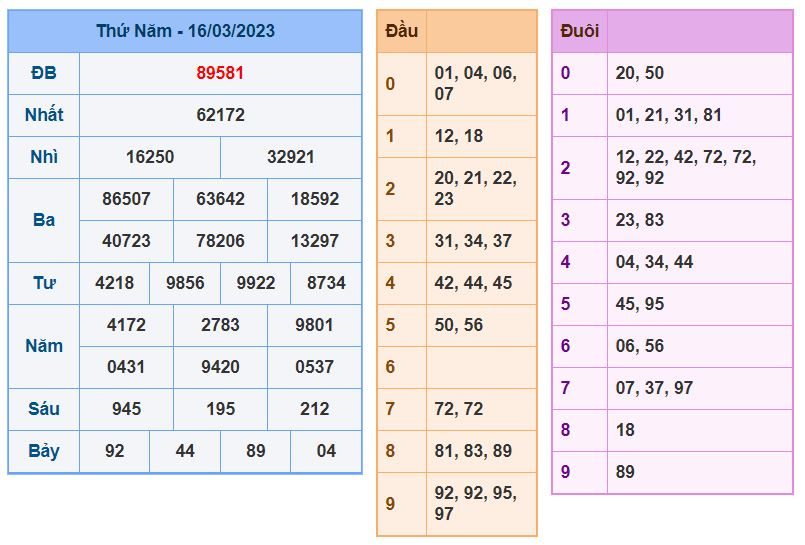Select fifth prize number 4172
Viewport: 805px width, 545px height.
coord(126,325)
